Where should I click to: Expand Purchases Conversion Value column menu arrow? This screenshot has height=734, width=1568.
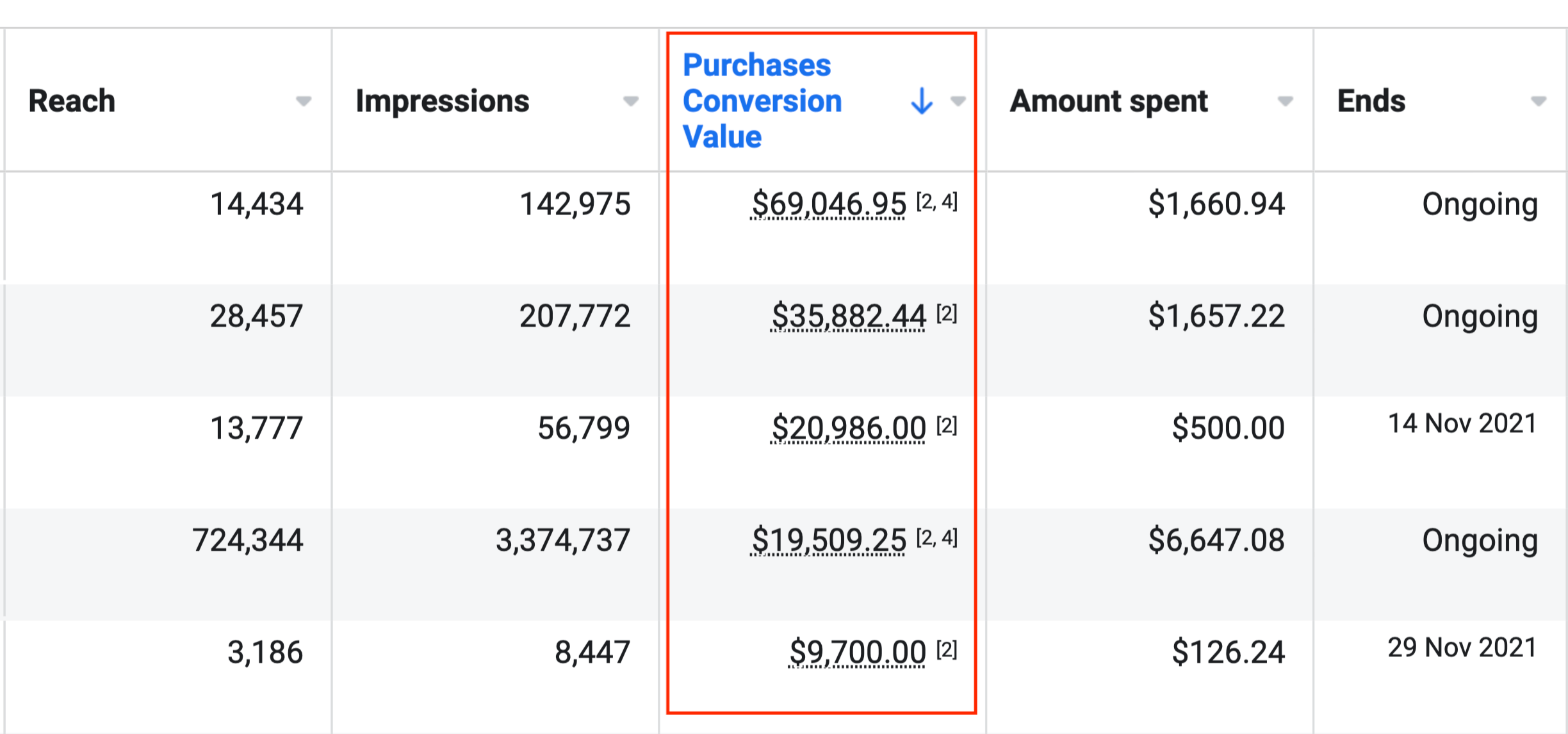[958, 101]
